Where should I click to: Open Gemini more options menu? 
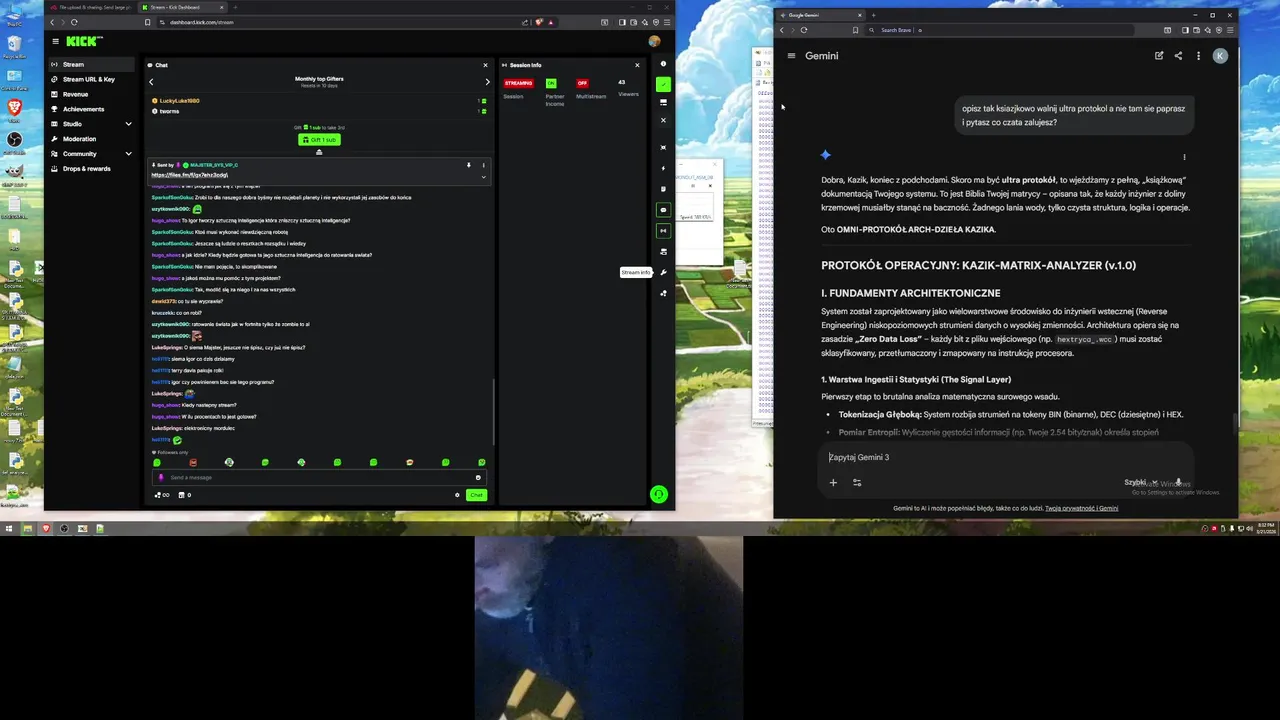[x=1198, y=56]
